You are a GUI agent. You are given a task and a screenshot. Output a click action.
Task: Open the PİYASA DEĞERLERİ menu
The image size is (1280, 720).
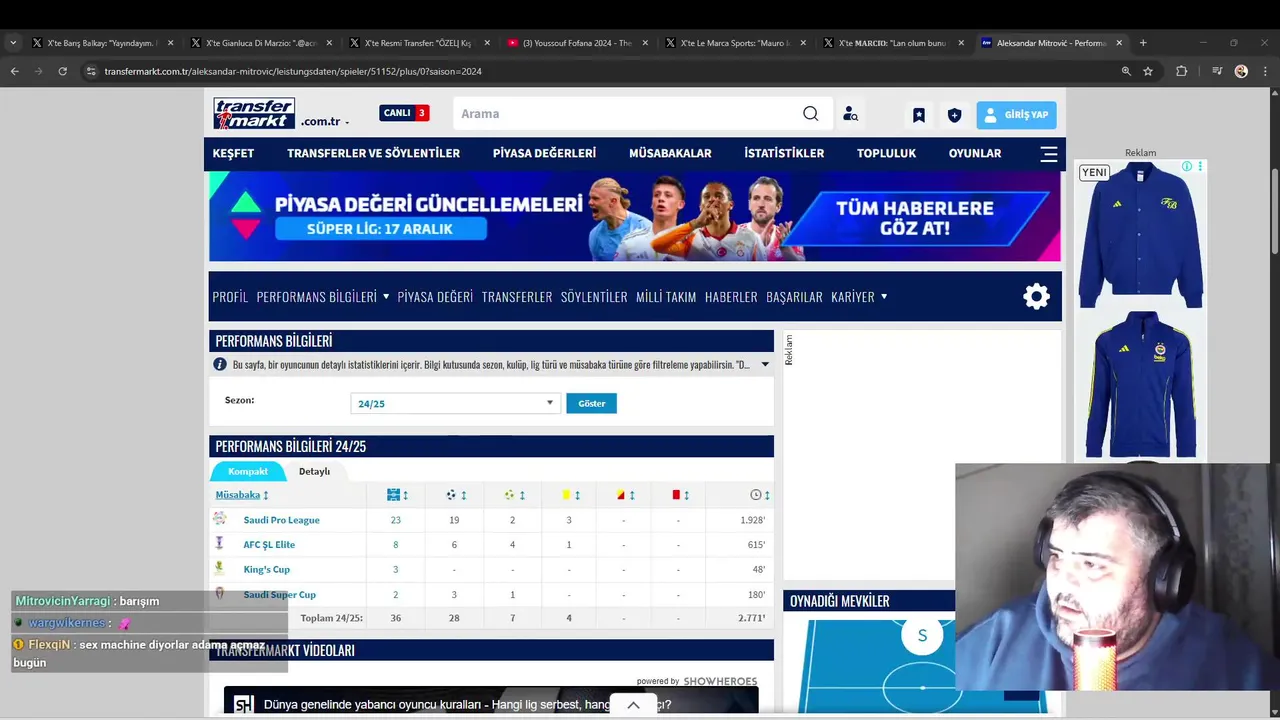click(544, 153)
